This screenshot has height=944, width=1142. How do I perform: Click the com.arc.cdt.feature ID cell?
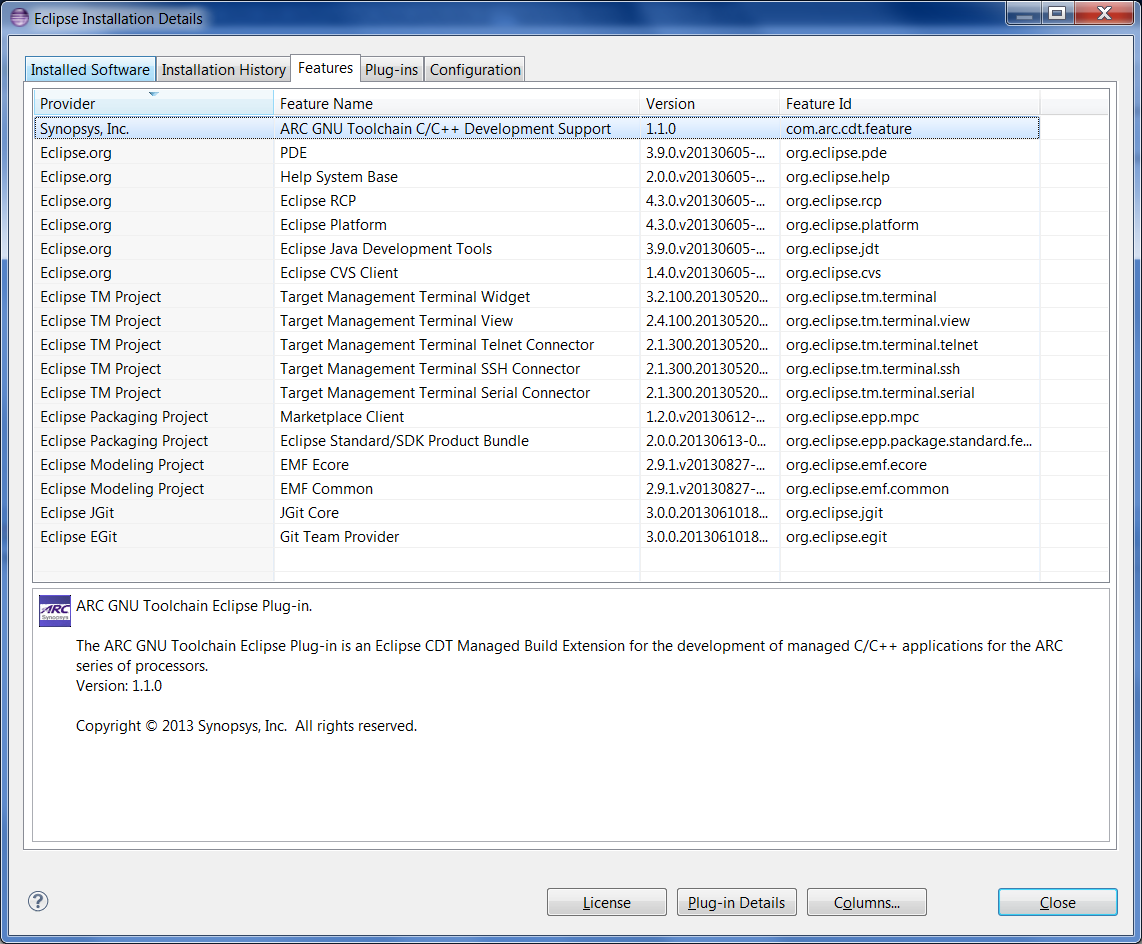(x=848, y=129)
